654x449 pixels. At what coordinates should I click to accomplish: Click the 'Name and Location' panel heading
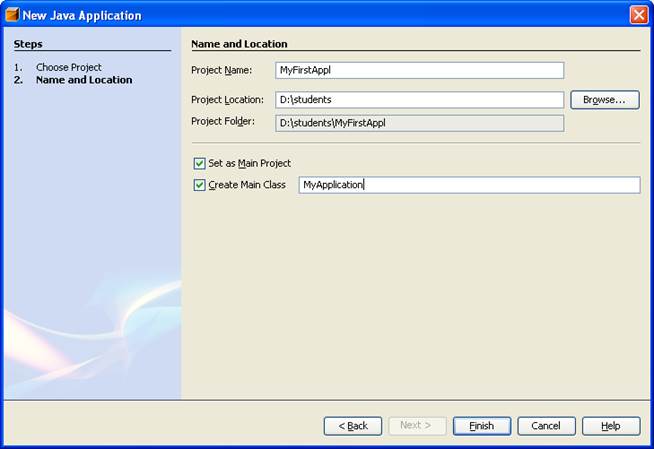click(239, 44)
